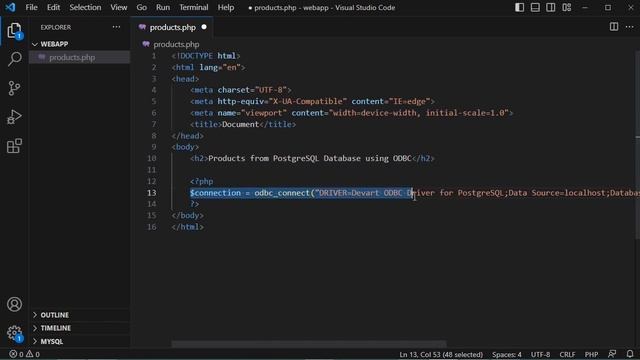Viewport: 640px width, 360px height.
Task: Open Customize Layout icon
Action: [567, 7]
